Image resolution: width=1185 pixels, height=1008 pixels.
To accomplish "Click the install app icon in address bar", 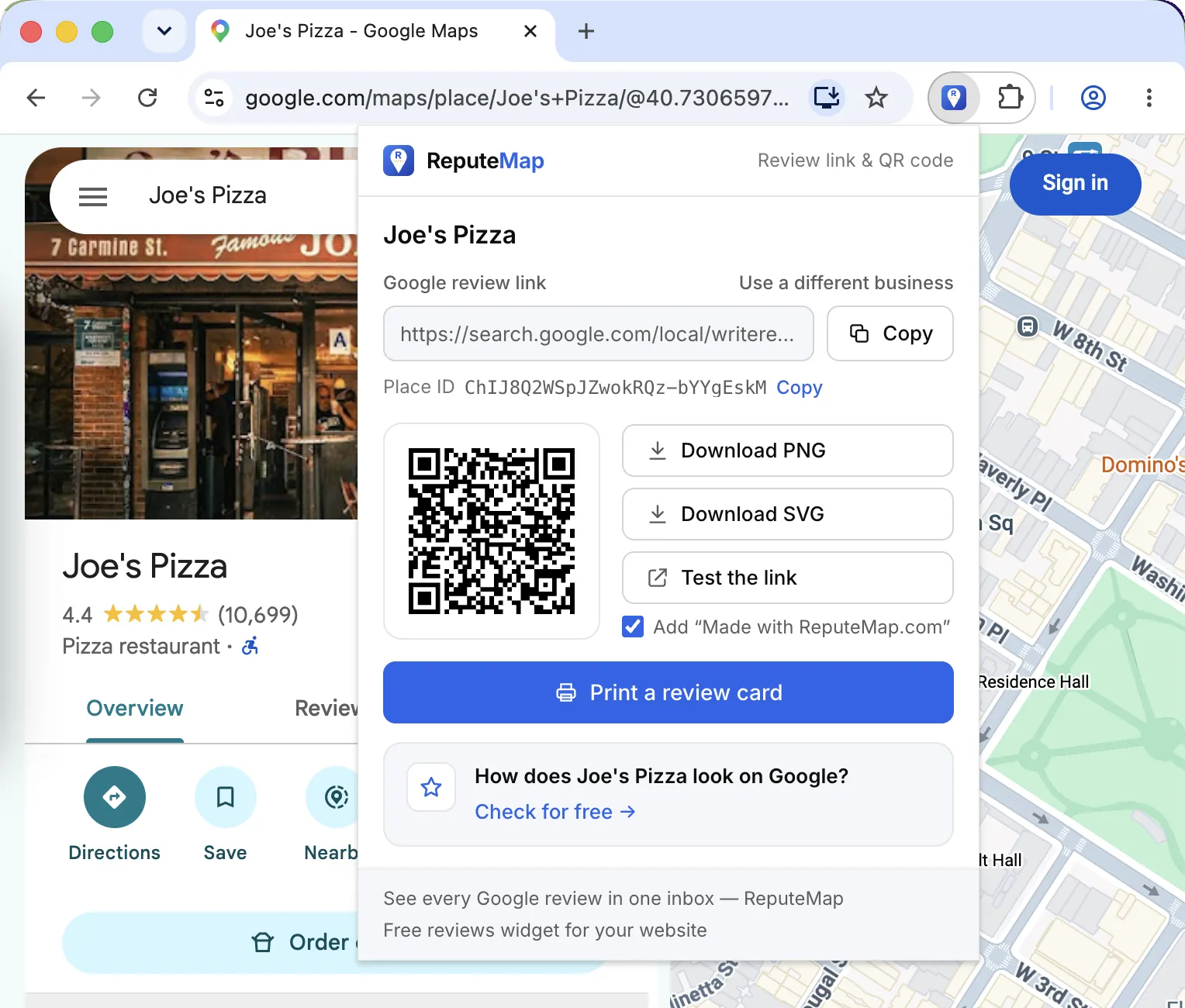I will click(827, 98).
